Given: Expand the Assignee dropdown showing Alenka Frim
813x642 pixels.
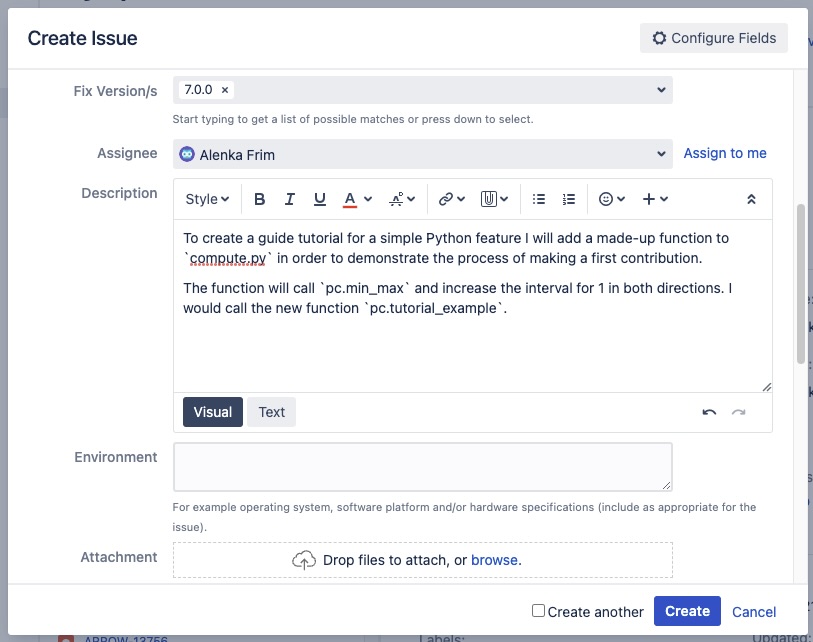Looking at the screenshot, I should 661,154.
